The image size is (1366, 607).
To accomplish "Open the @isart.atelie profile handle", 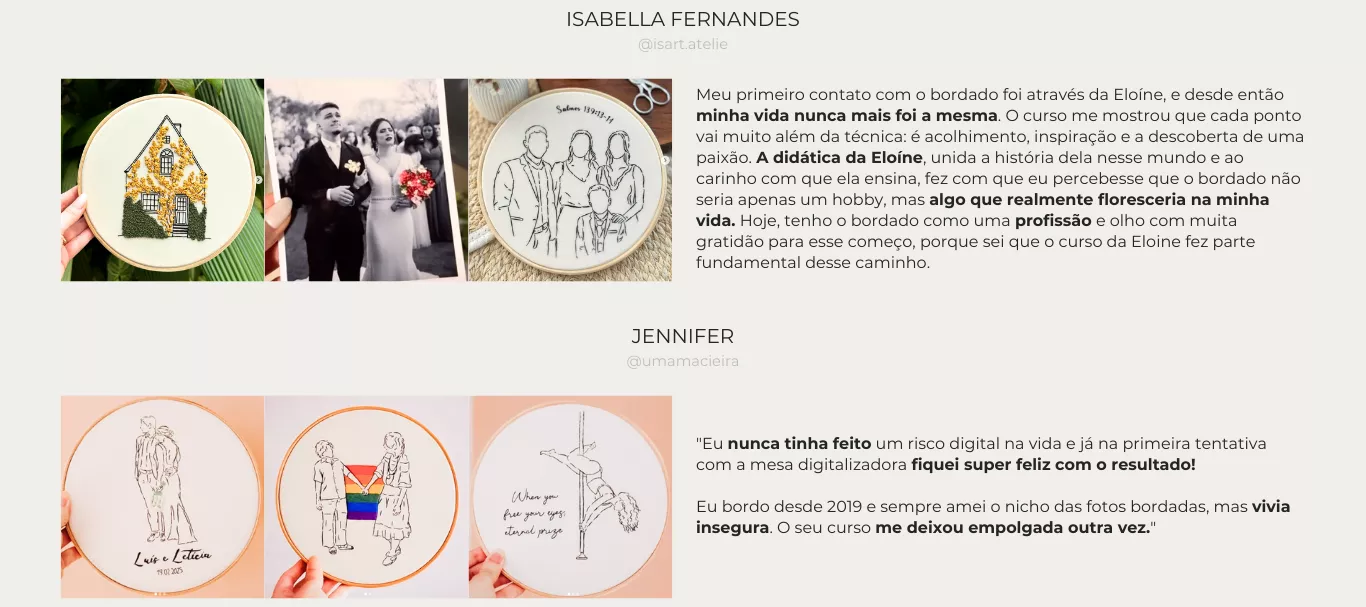I will click(683, 45).
